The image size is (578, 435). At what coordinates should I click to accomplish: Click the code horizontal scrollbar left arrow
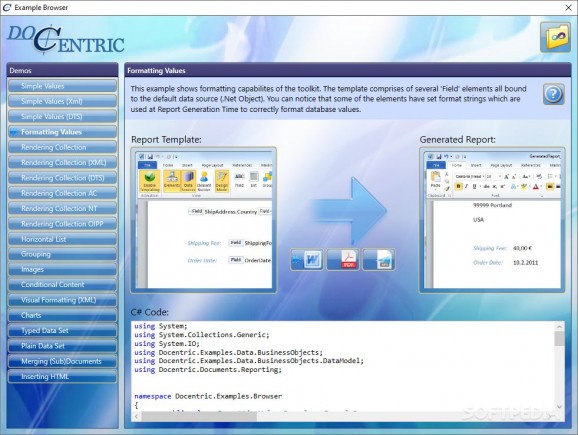[x=136, y=417]
